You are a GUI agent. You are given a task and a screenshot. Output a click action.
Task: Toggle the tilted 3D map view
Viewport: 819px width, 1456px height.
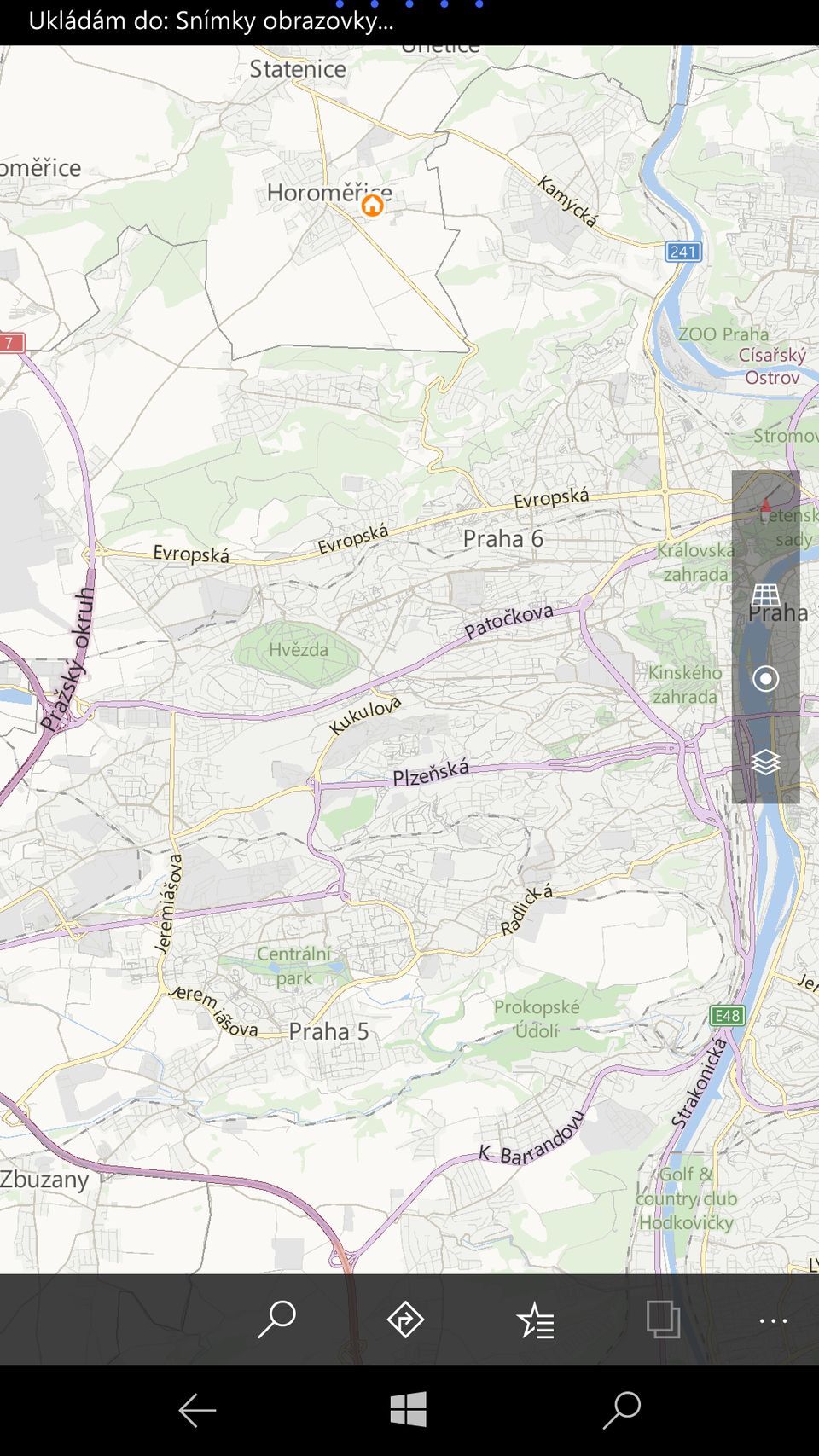[765, 595]
